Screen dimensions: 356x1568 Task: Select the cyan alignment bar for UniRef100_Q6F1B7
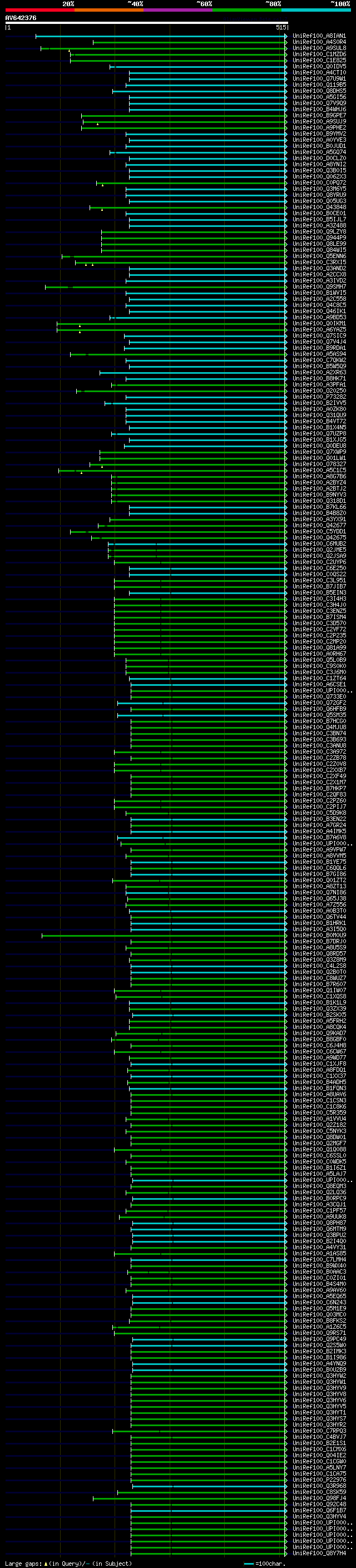207,1510
